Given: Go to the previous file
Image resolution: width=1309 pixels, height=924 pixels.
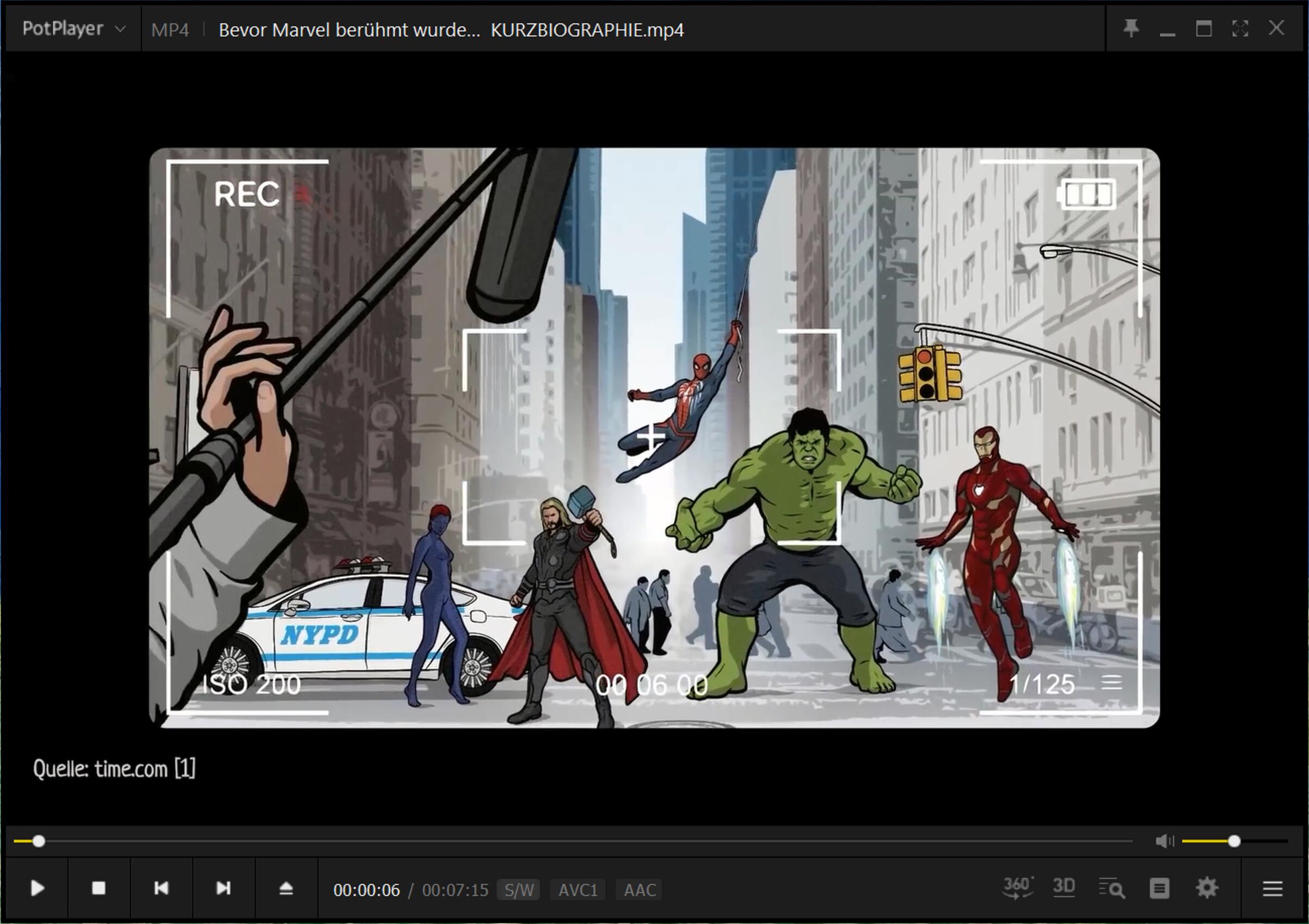Looking at the screenshot, I should [x=161, y=888].
